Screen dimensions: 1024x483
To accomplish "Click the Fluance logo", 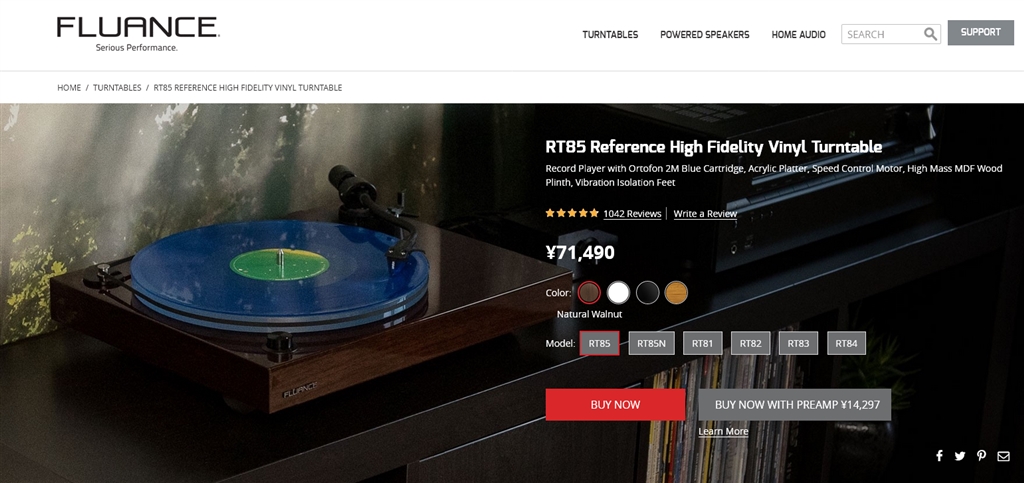I will click(x=138, y=34).
